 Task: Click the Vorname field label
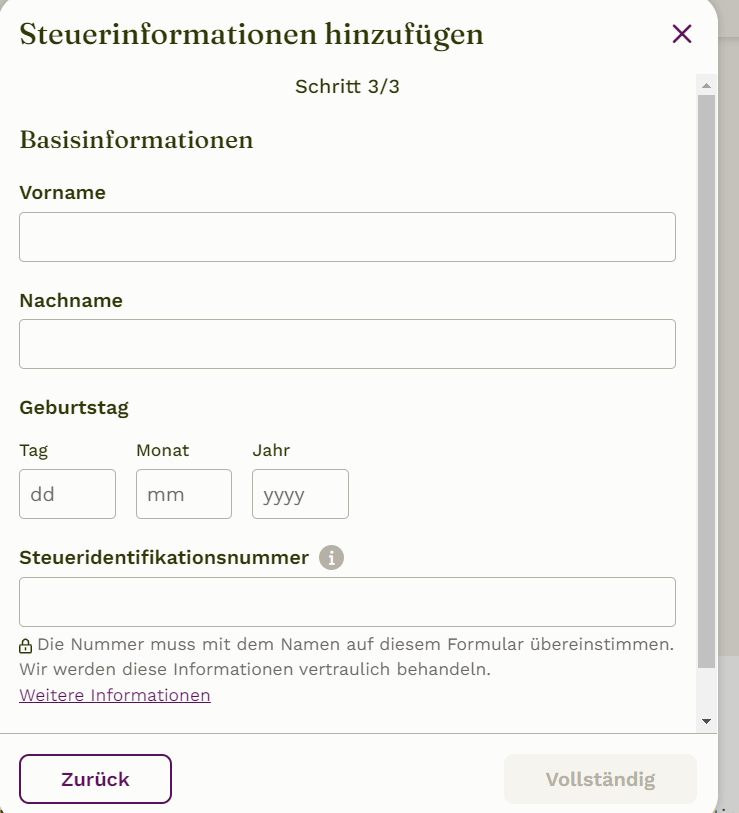click(63, 193)
